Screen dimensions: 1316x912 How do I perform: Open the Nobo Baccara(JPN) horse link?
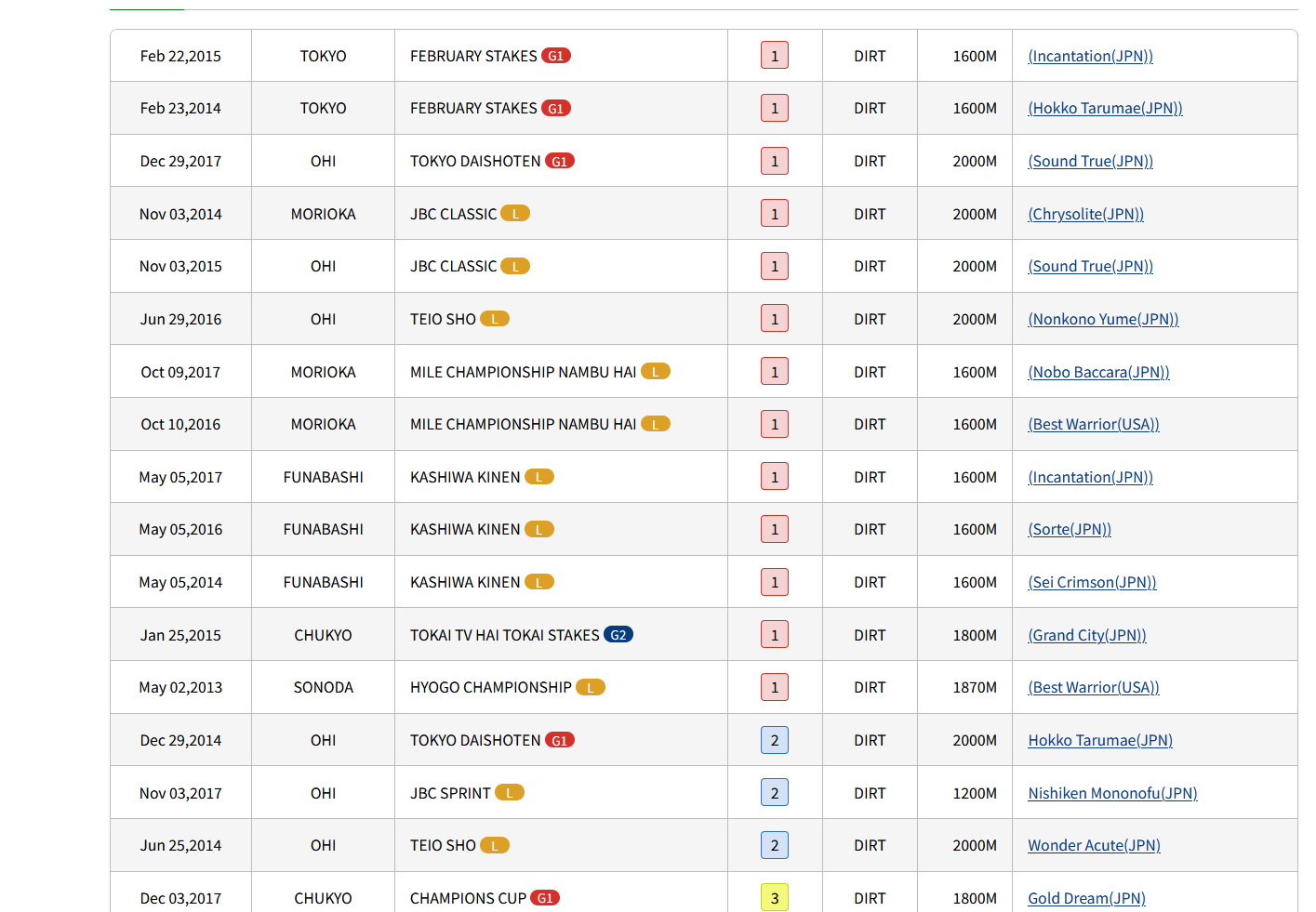pos(1098,372)
